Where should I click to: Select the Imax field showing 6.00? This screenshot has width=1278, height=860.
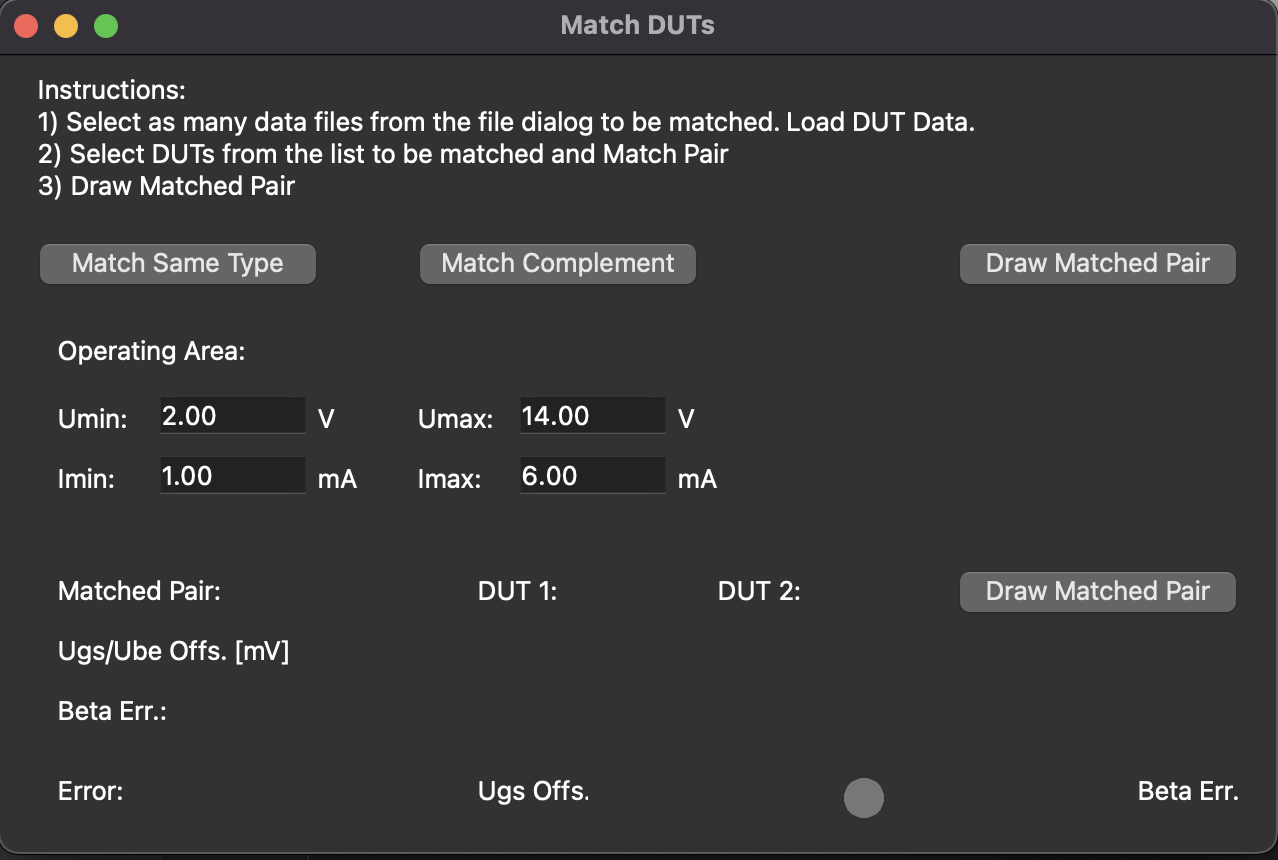click(593, 476)
